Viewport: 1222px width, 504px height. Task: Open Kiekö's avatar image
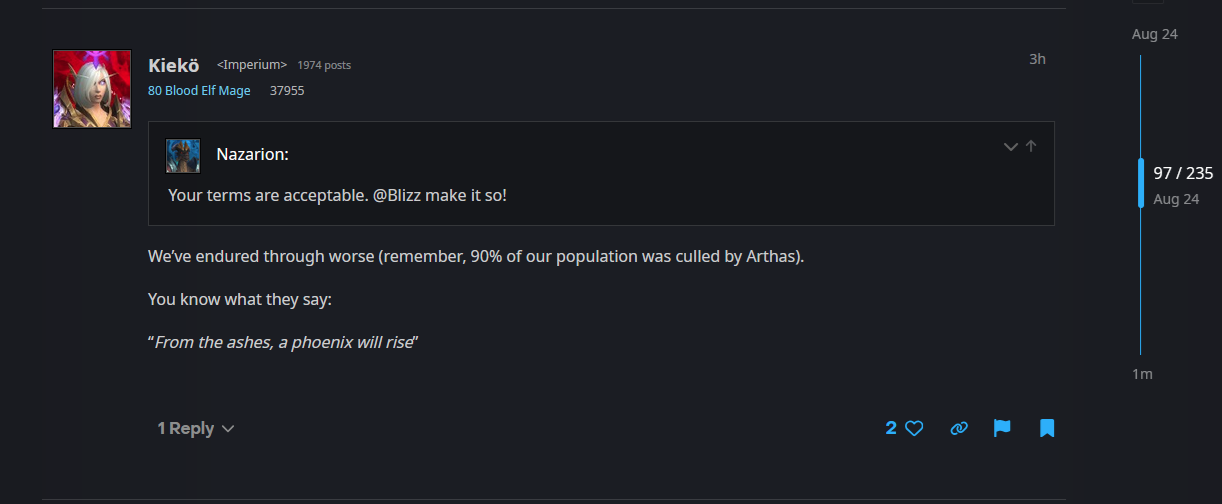92,89
